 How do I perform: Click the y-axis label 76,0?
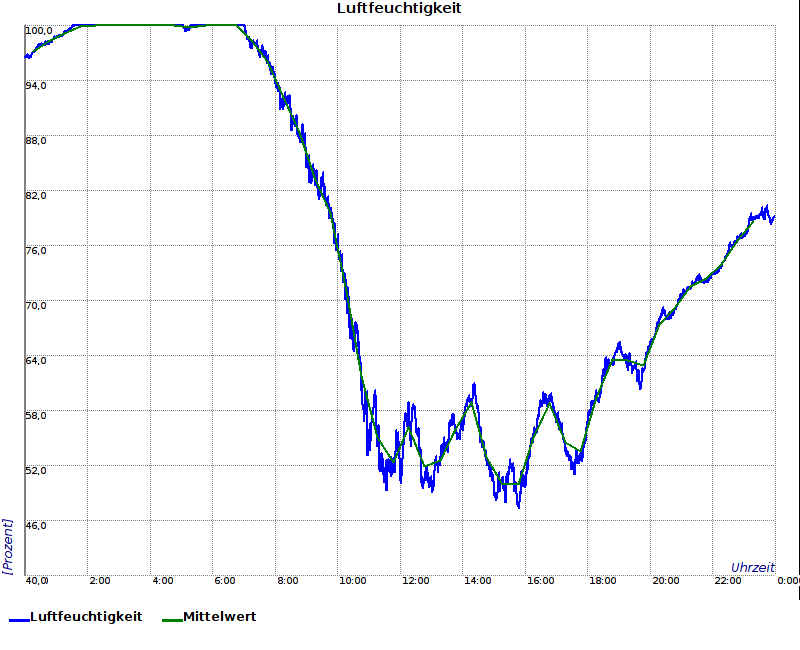pos(36,251)
